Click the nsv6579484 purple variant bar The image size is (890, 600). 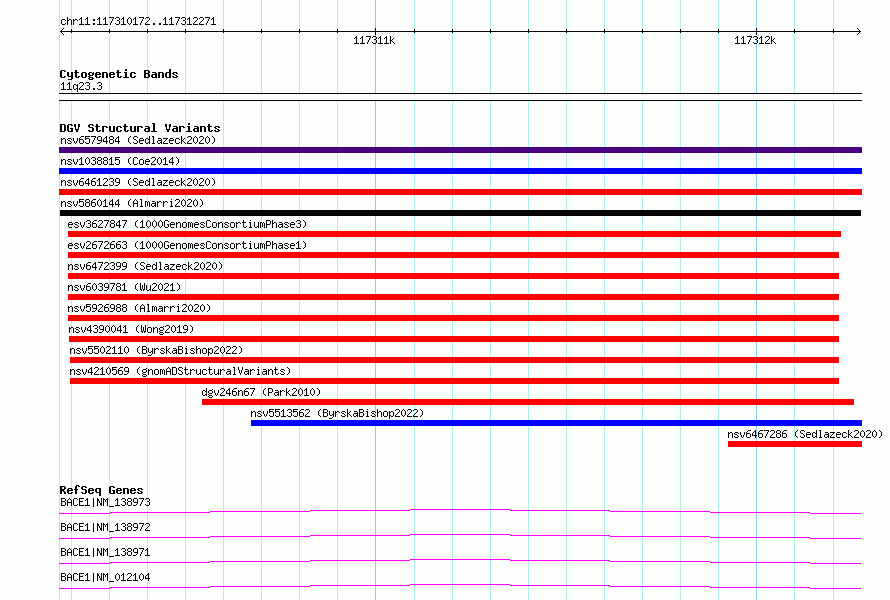460,150
